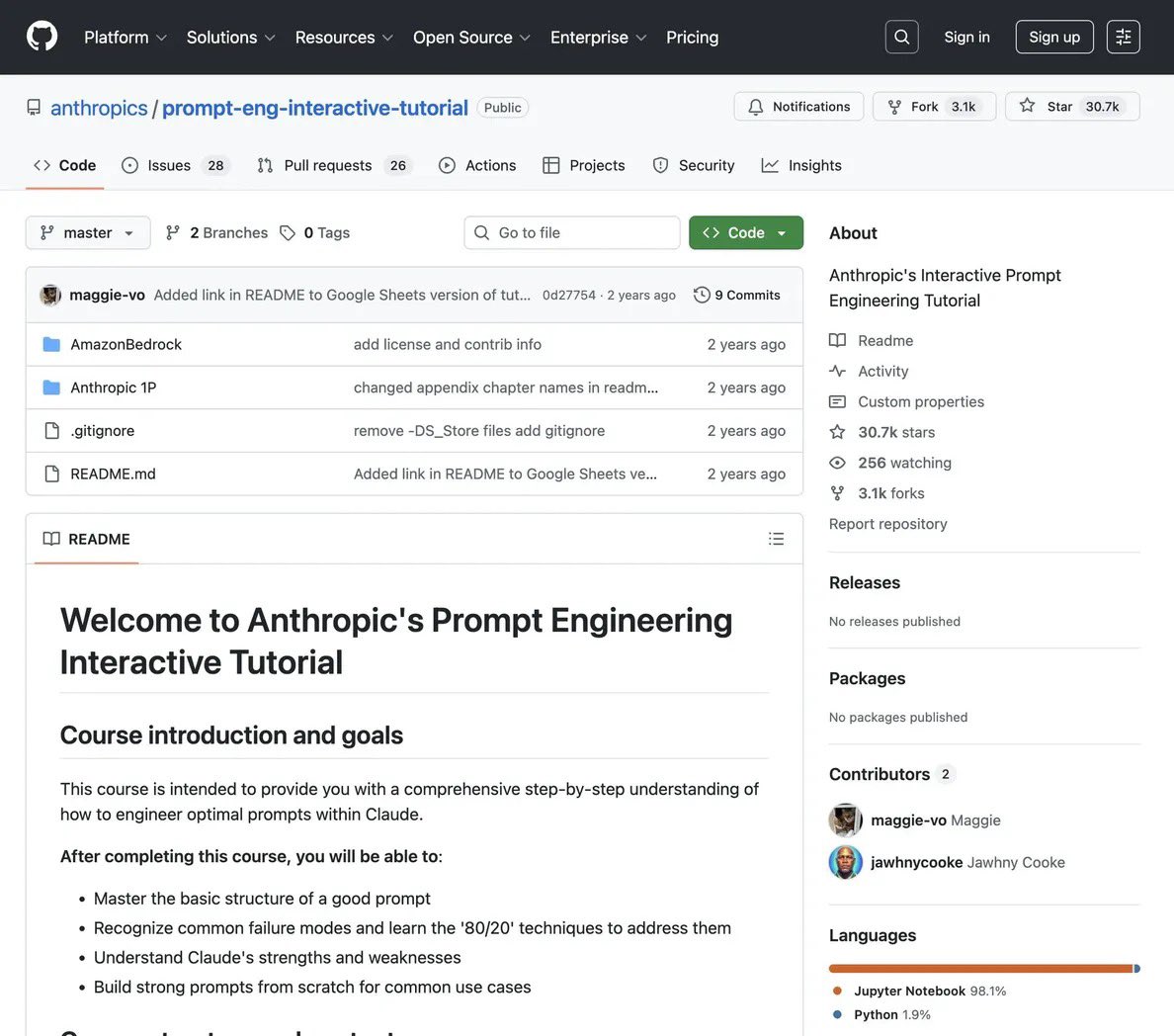Expand the Open Source menu

coord(471,37)
